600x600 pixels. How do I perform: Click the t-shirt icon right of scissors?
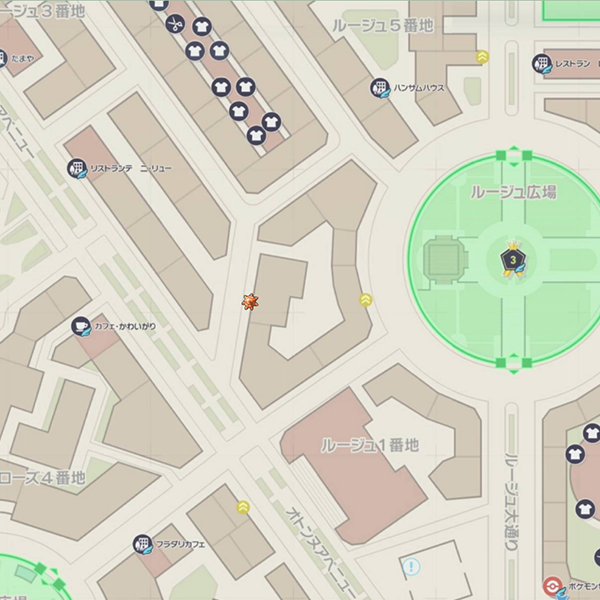(x=202, y=27)
